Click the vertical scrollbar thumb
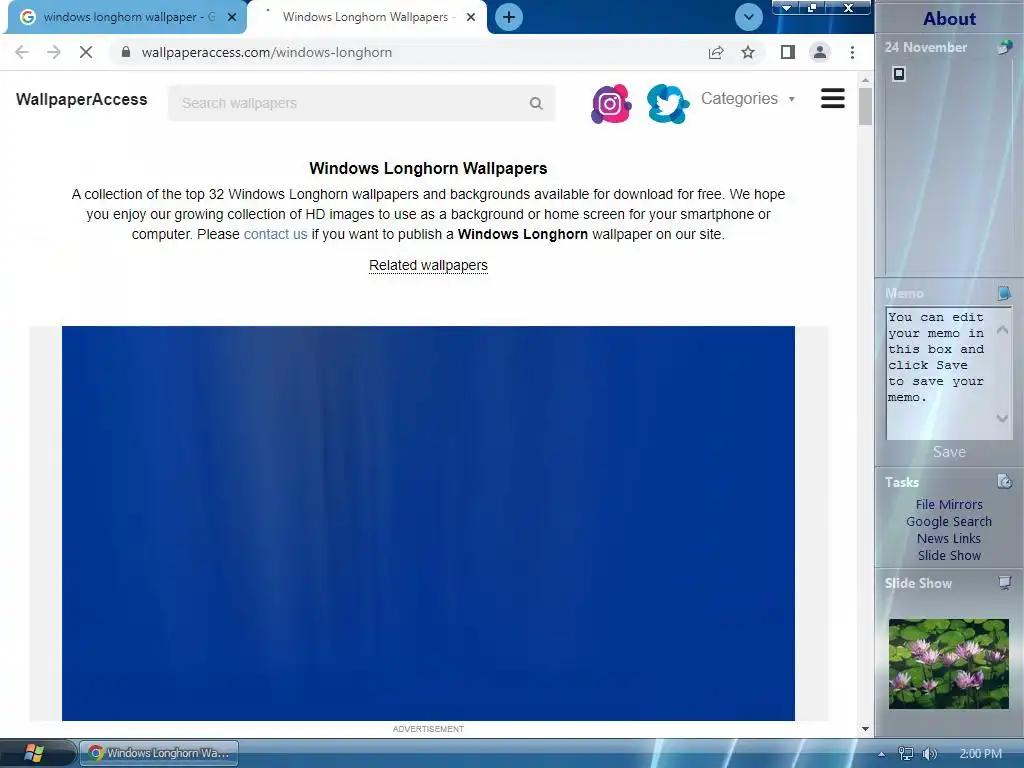 (865, 105)
